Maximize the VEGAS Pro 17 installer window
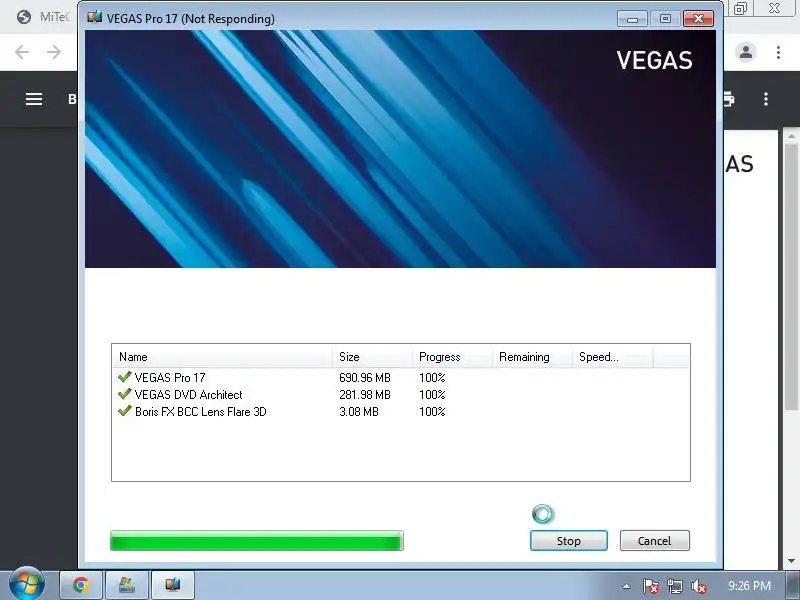This screenshot has width=800, height=600. tap(665, 19)
